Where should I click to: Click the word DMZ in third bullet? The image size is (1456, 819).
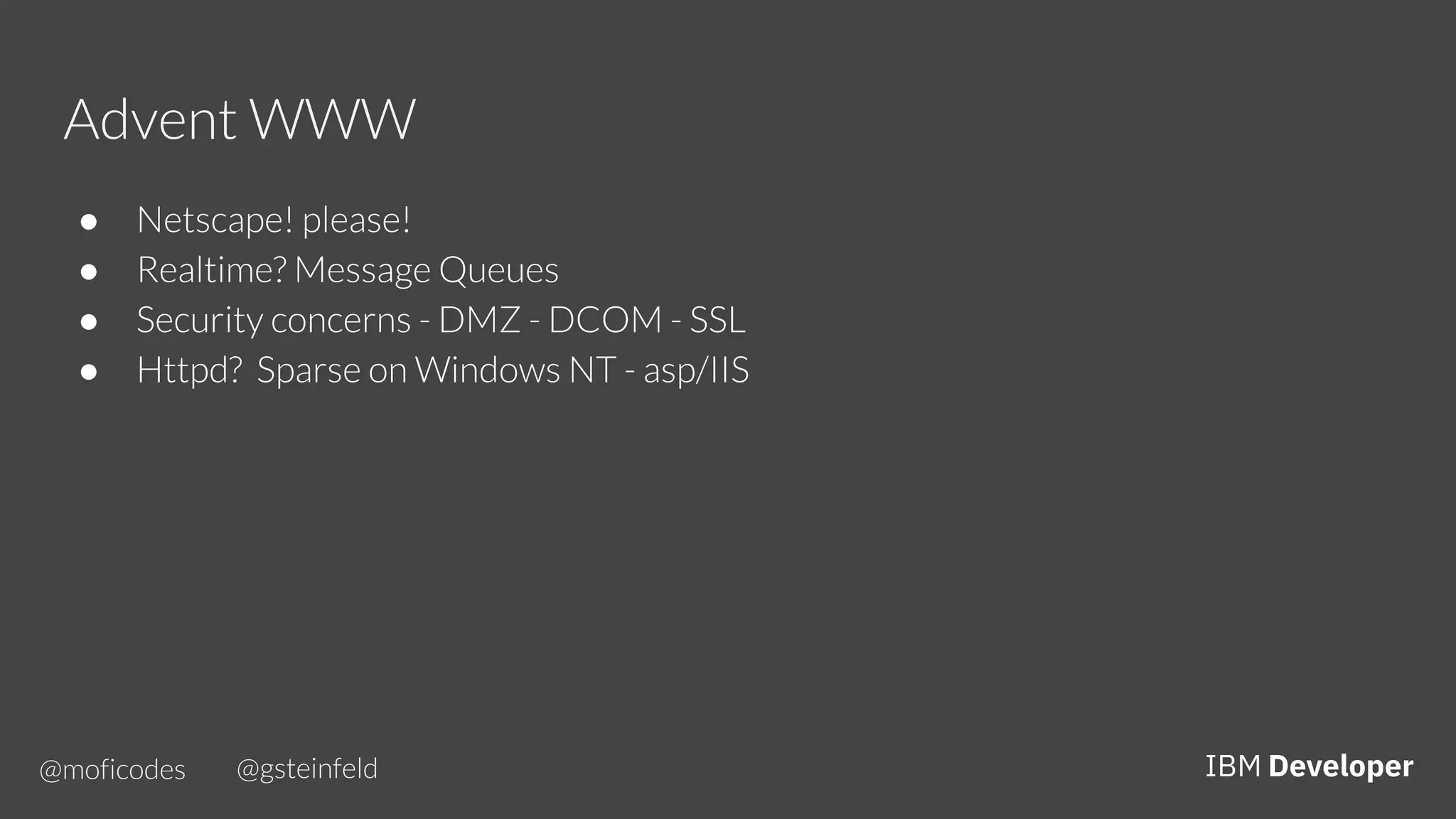click(480, 320)
